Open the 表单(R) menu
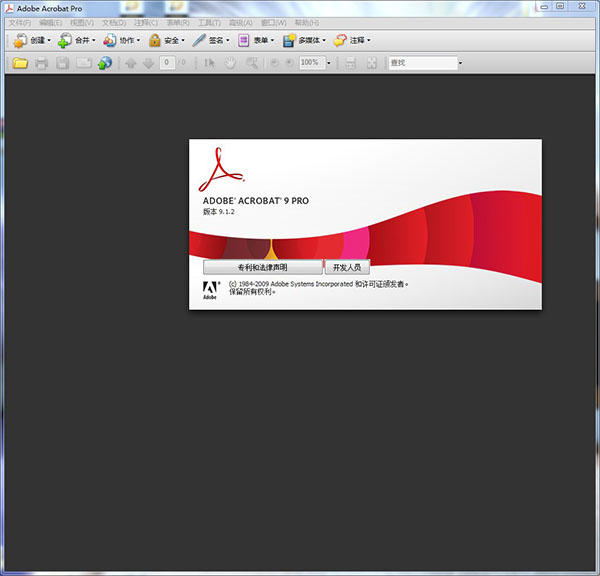Viewport: 600px width, 576px height. 178,23
